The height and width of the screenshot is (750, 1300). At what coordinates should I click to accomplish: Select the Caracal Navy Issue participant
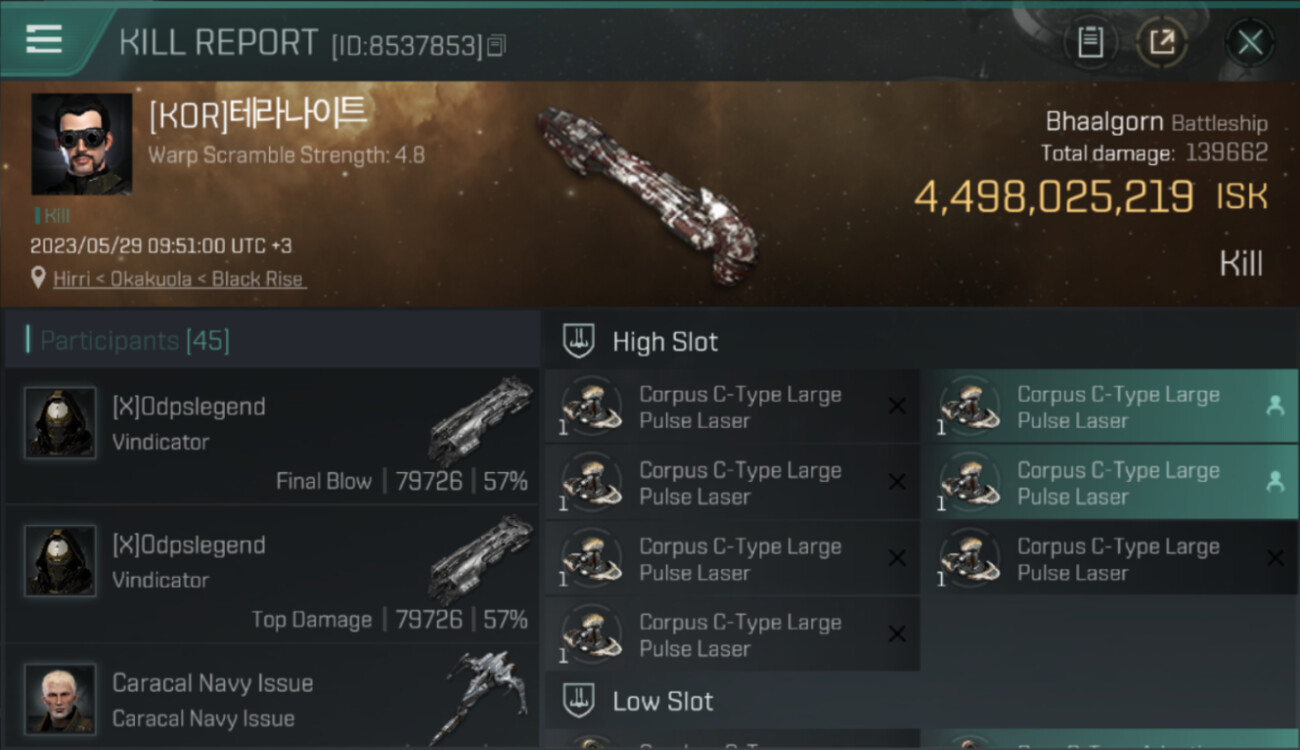(x=272, y=697)
